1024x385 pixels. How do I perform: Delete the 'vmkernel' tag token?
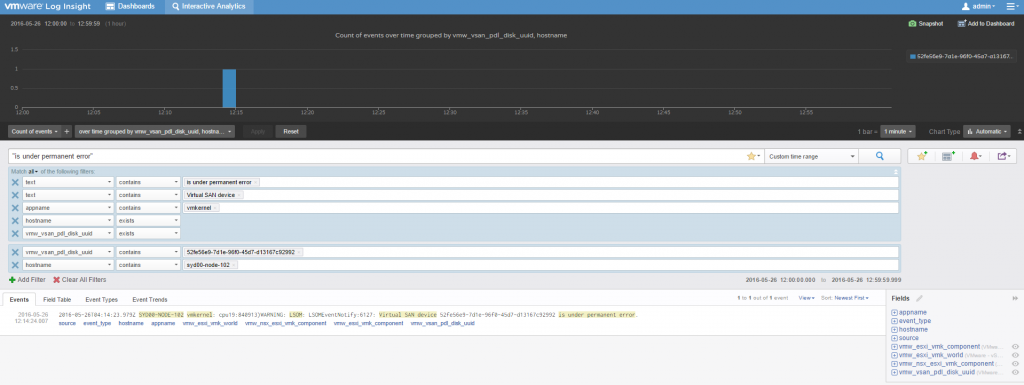click(x=216, y=208)
